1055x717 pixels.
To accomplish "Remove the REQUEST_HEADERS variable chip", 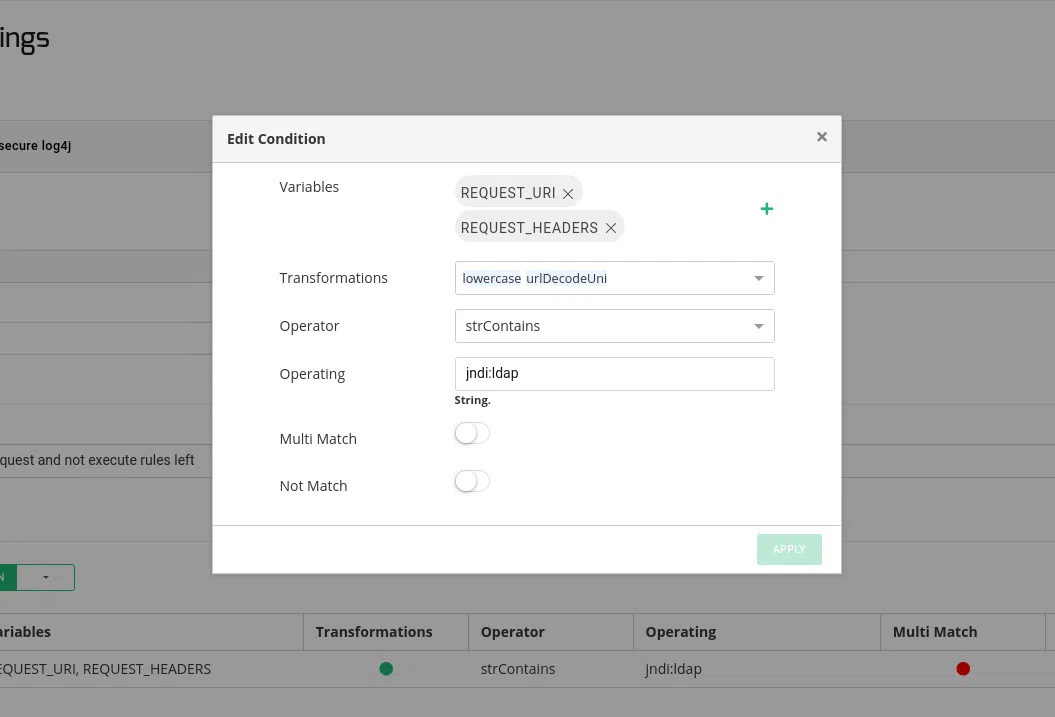I will pos(611,228).
